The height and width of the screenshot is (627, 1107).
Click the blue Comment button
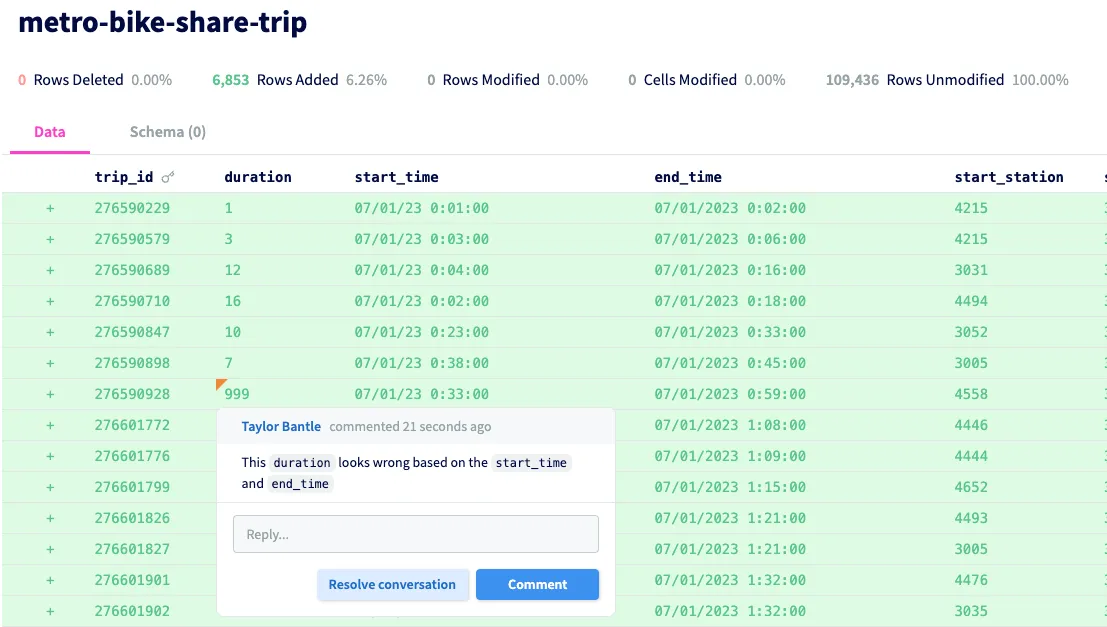pyautogui.click(x=537, y=585)
